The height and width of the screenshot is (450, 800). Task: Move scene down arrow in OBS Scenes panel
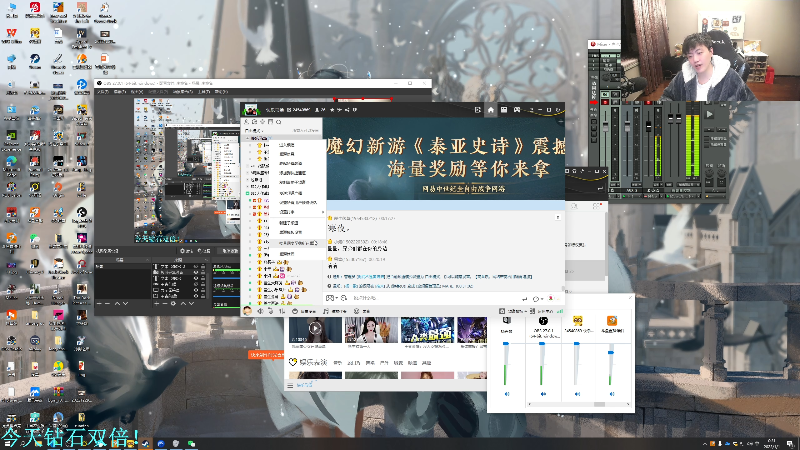coord(126,304)
